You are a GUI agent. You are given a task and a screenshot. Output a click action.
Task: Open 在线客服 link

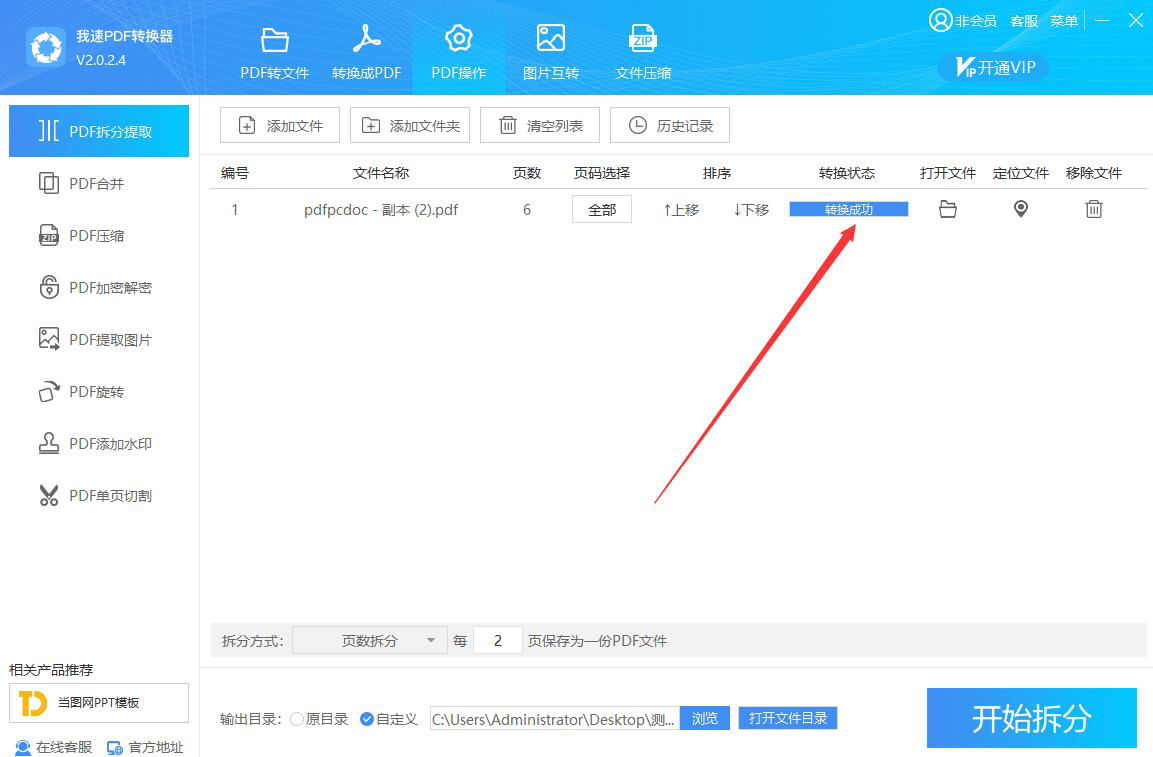(54, 747)
